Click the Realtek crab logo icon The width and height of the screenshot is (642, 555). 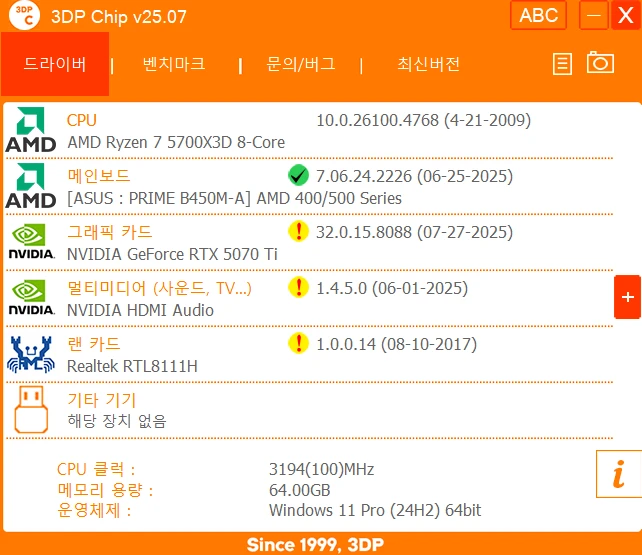click(31, 354)
